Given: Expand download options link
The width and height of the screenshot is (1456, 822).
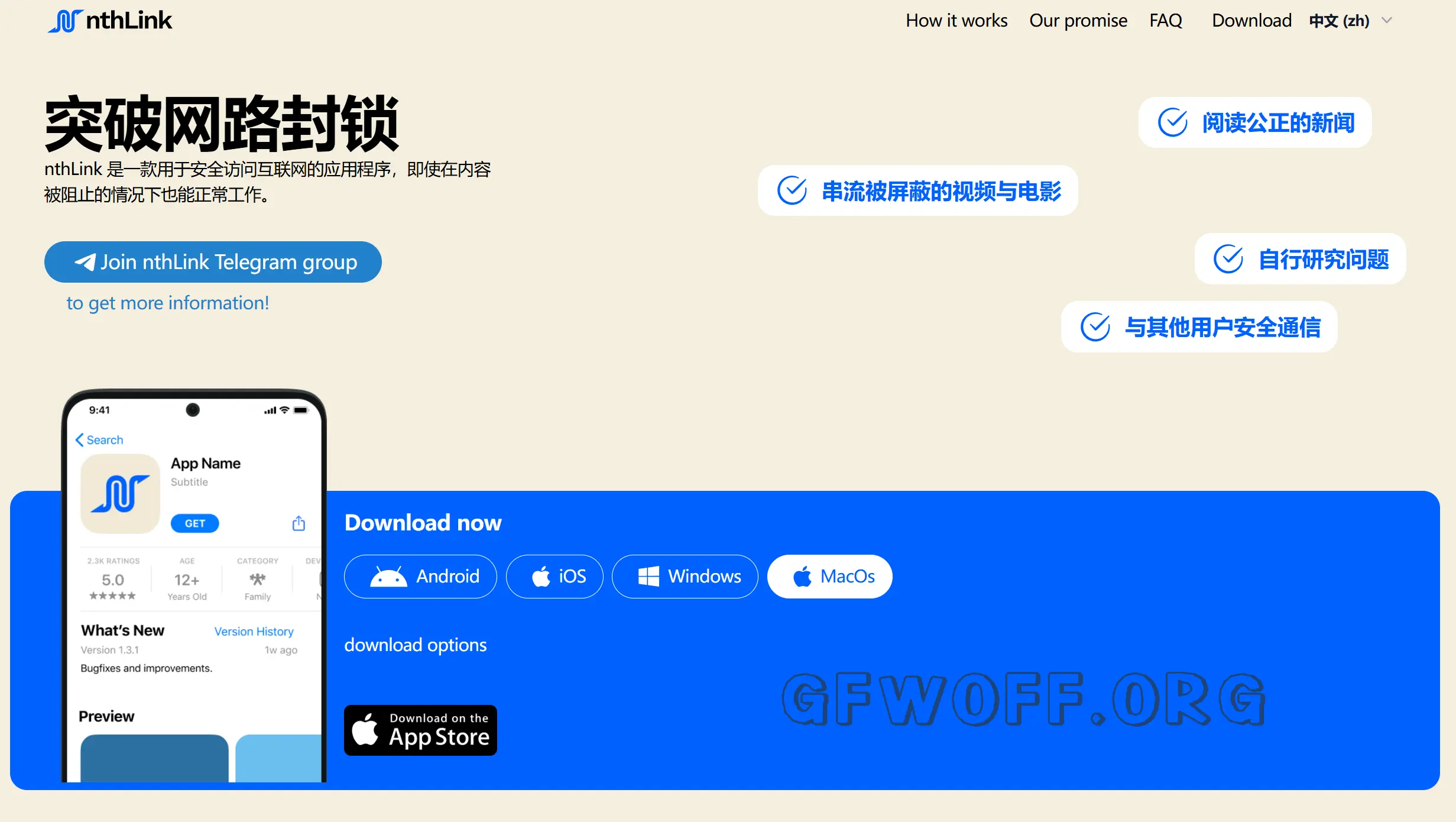Looking at the screenshot, I should (x=414, y=644).
